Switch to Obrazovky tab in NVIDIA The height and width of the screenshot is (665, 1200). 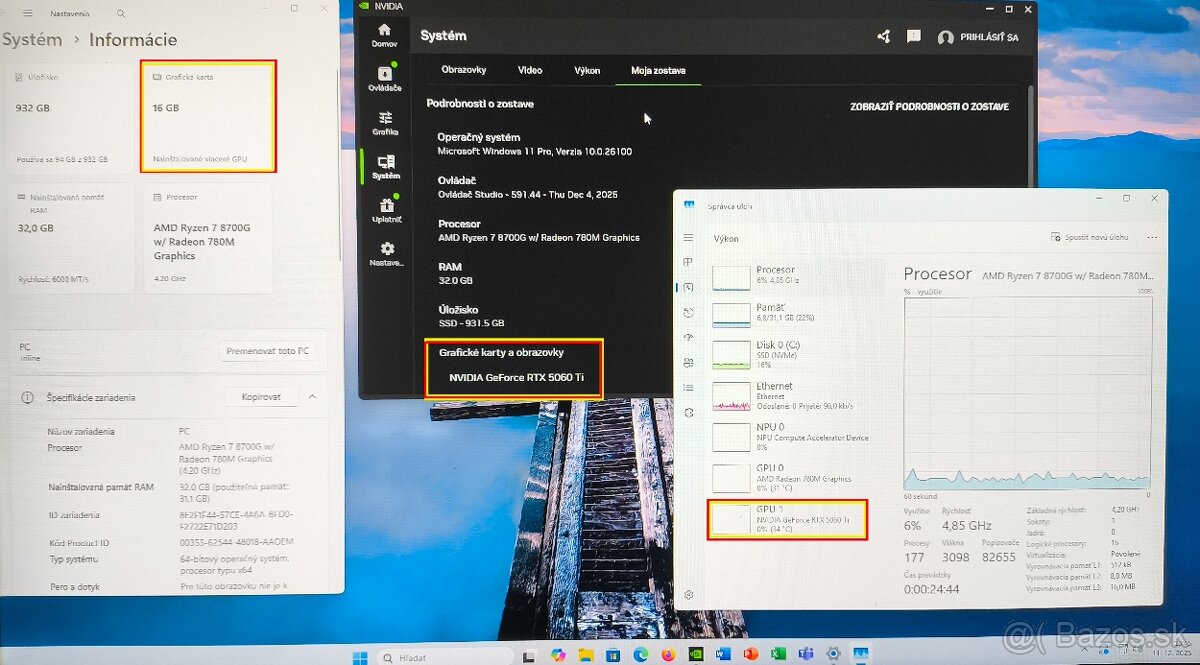(464, 70)
